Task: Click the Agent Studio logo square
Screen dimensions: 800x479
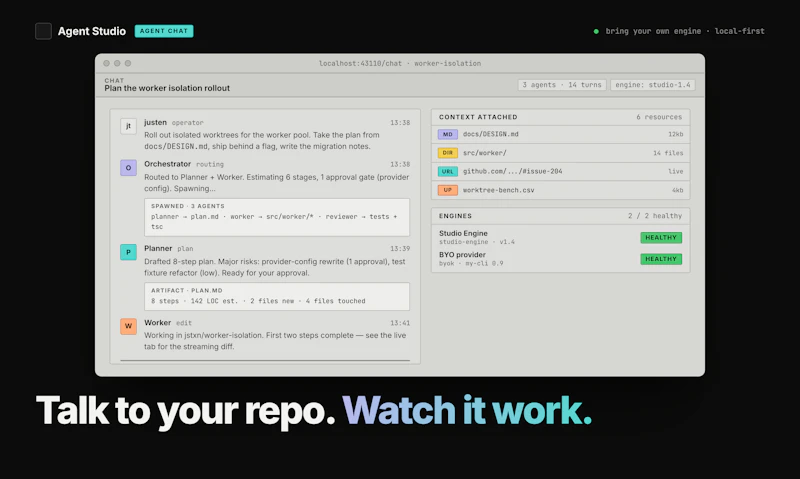Action: coord(43,31)
